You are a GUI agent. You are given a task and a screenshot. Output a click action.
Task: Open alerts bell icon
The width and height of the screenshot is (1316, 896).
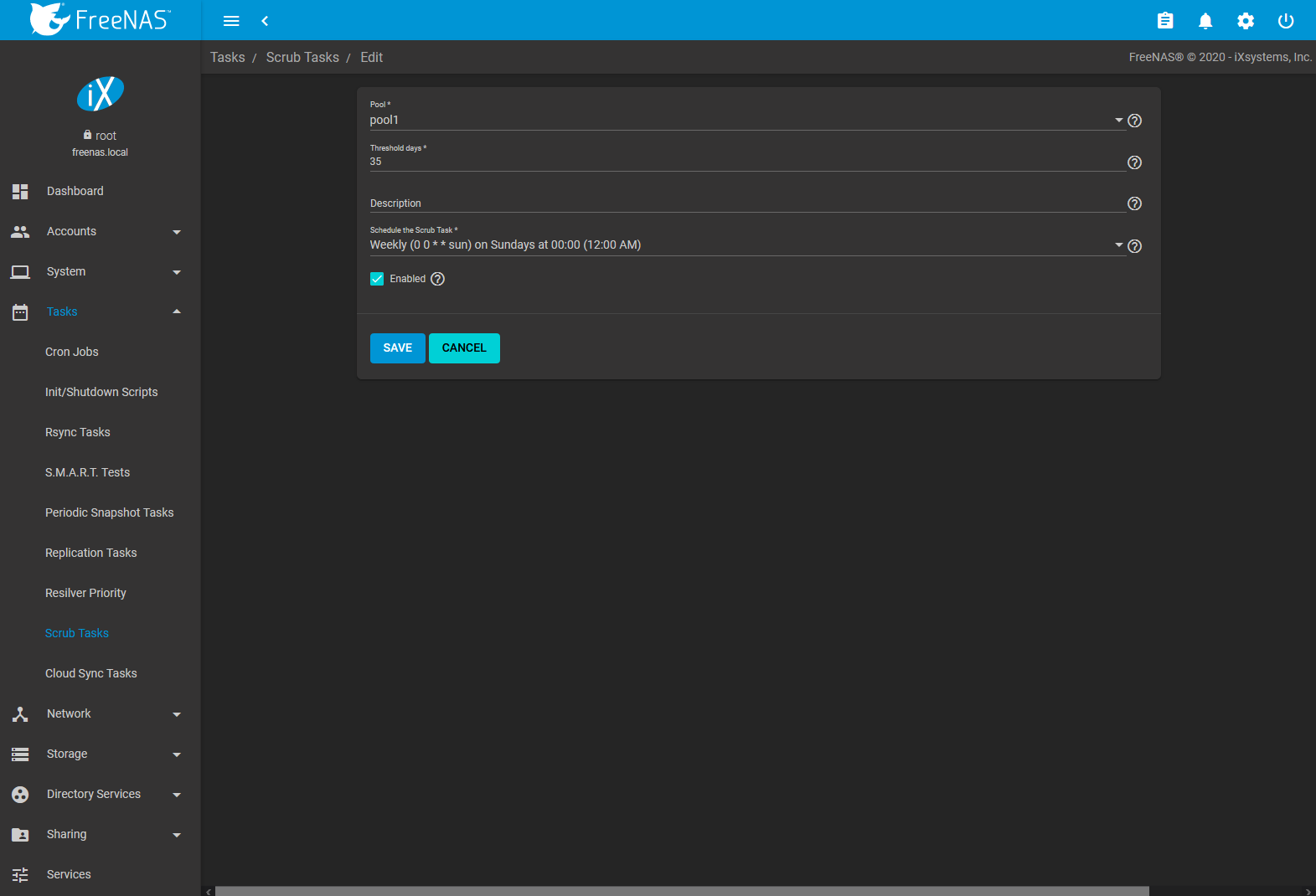(1205, 21)
